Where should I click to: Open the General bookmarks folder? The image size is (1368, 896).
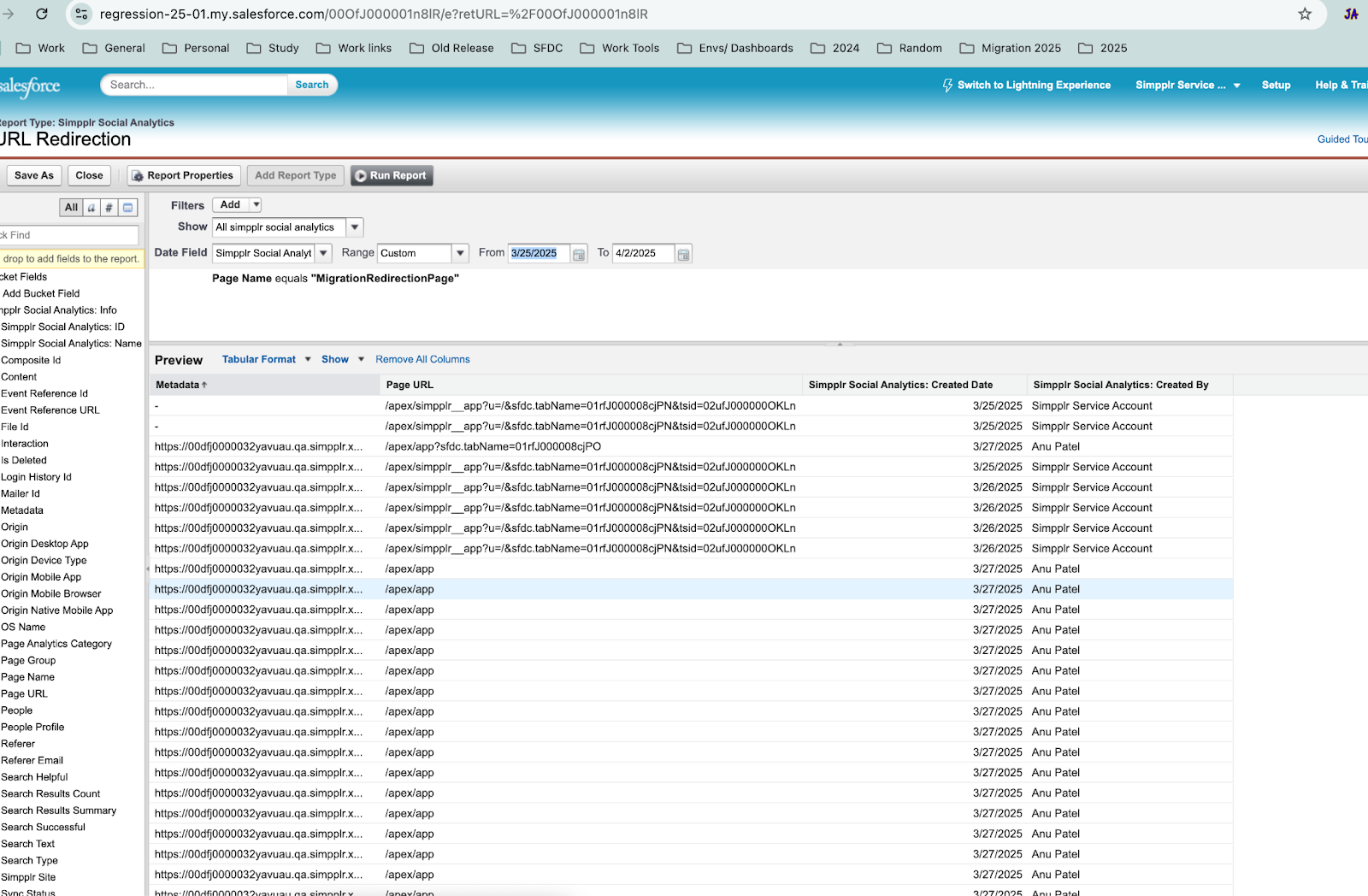114,48
